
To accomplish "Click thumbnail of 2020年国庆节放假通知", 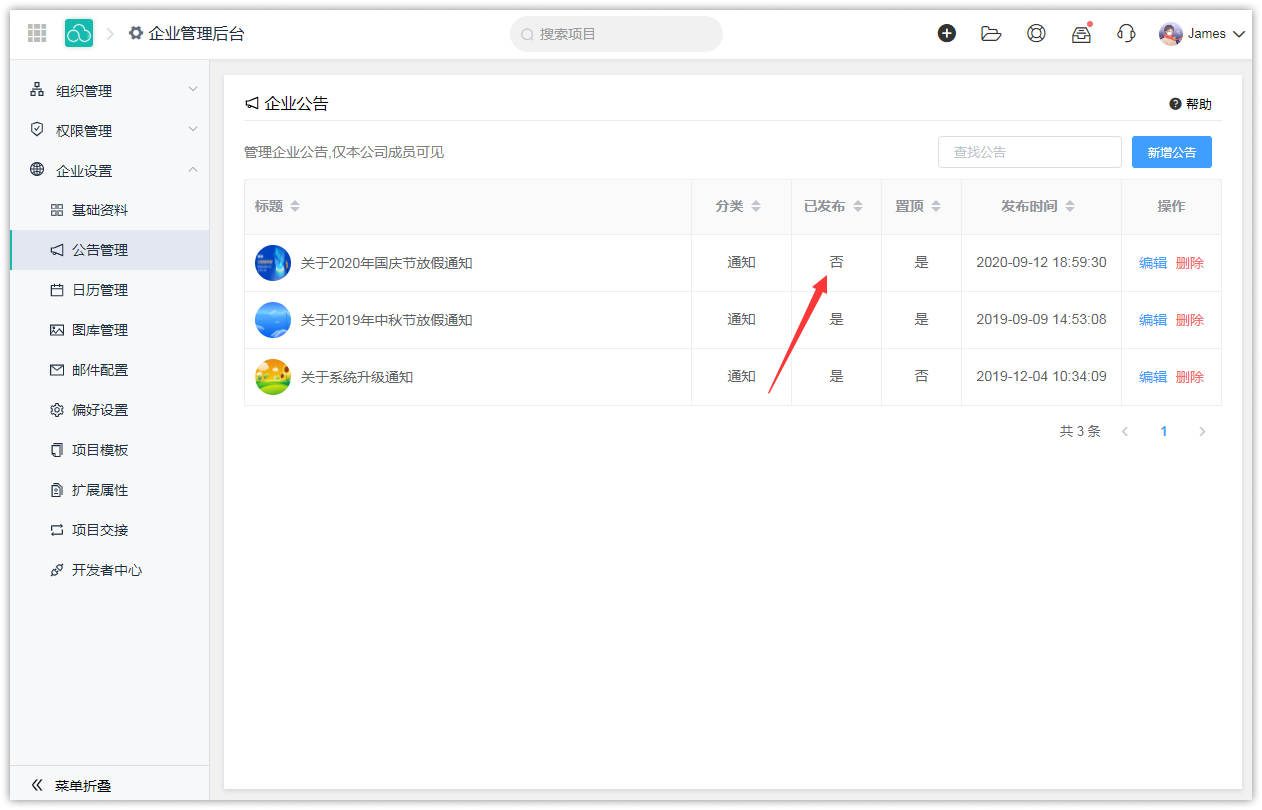I will [x=273, y=263].
